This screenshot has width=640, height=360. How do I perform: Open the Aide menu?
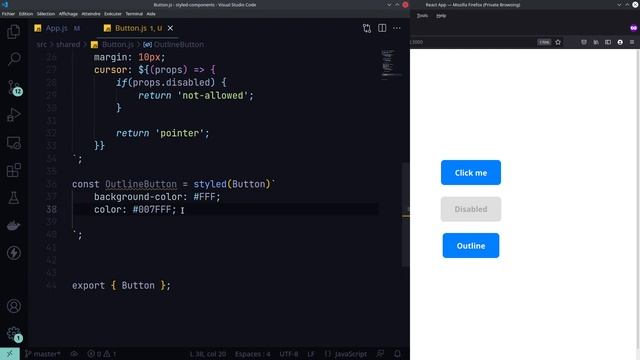[x=151, y=14]
